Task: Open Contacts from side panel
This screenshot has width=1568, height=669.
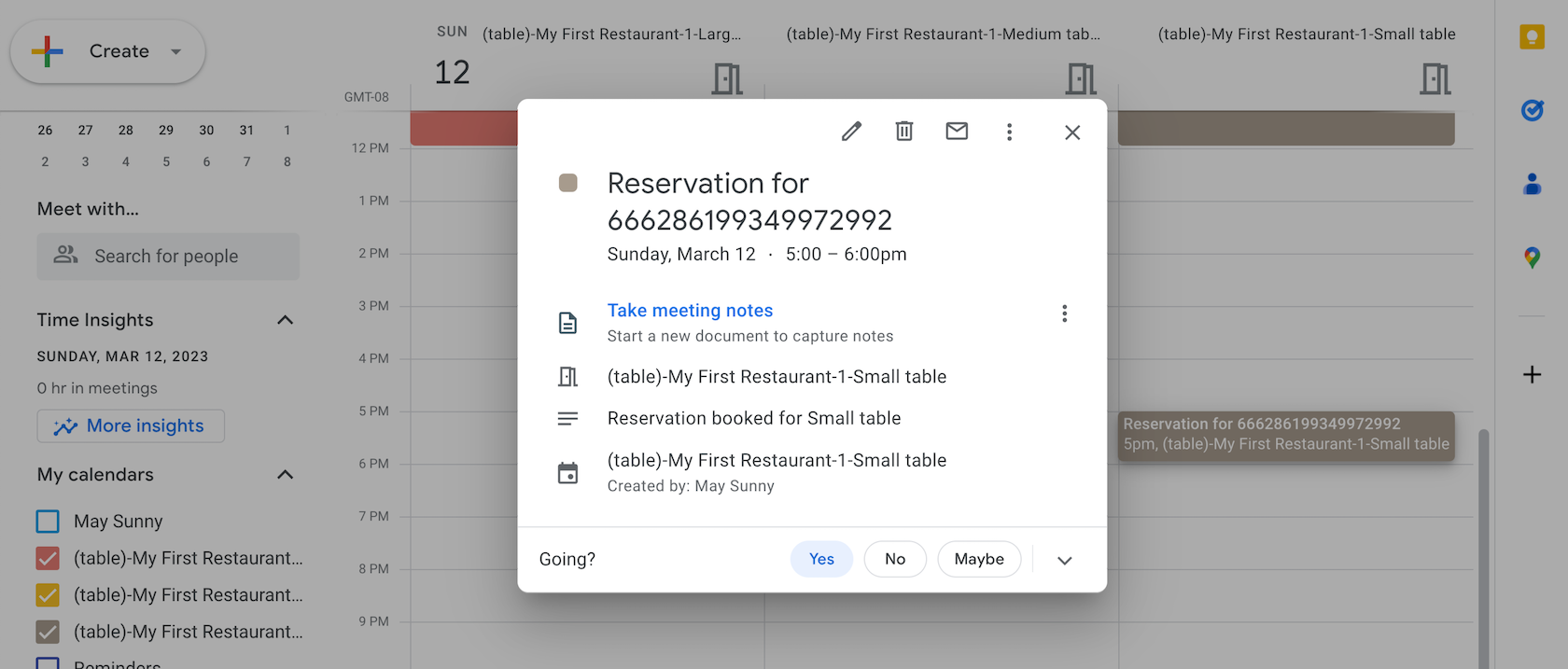Action: point(1532,184)
